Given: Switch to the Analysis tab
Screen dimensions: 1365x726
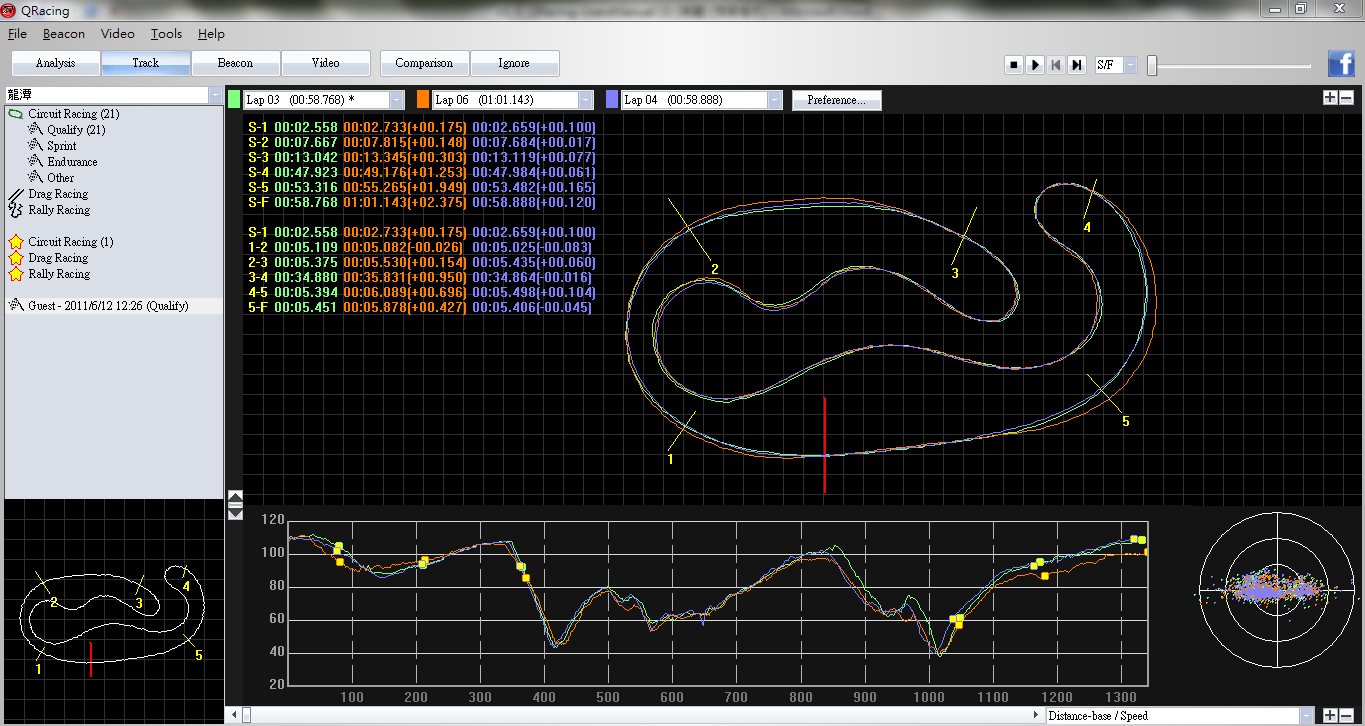Looking at the screenshot, I should (x=56, y=63).
